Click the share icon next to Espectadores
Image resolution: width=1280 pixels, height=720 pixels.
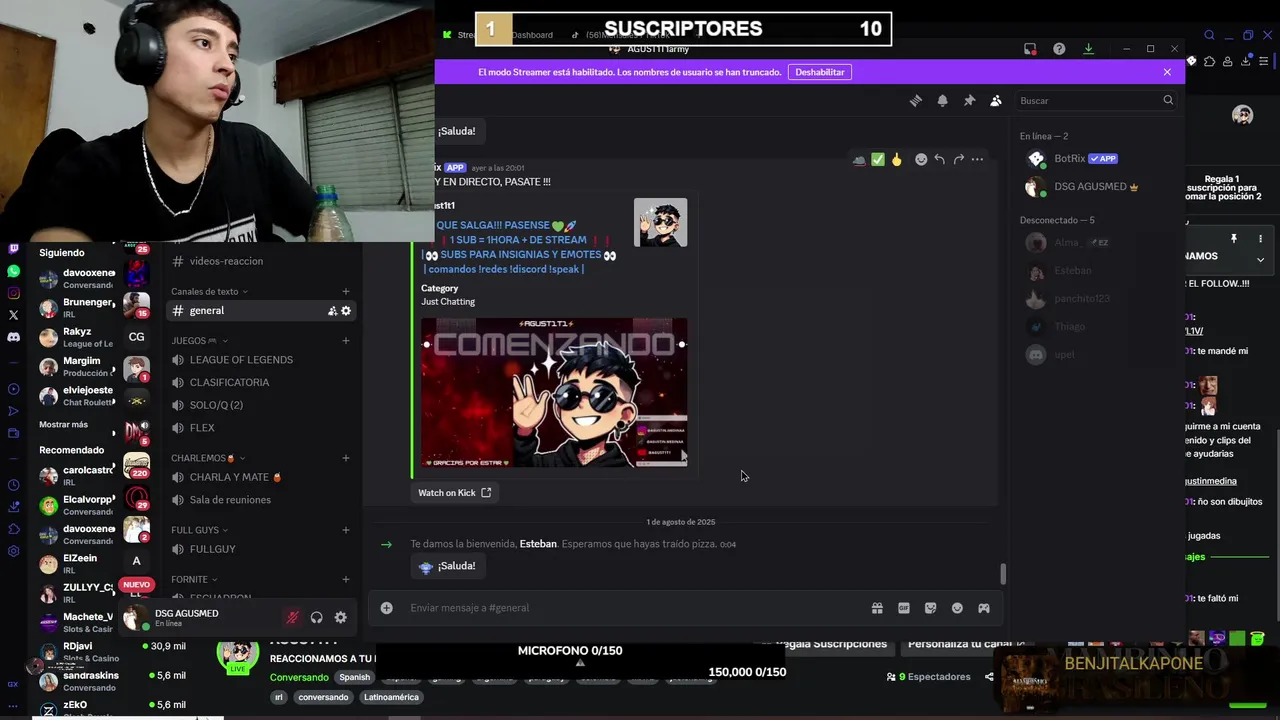tap(989, 677)
